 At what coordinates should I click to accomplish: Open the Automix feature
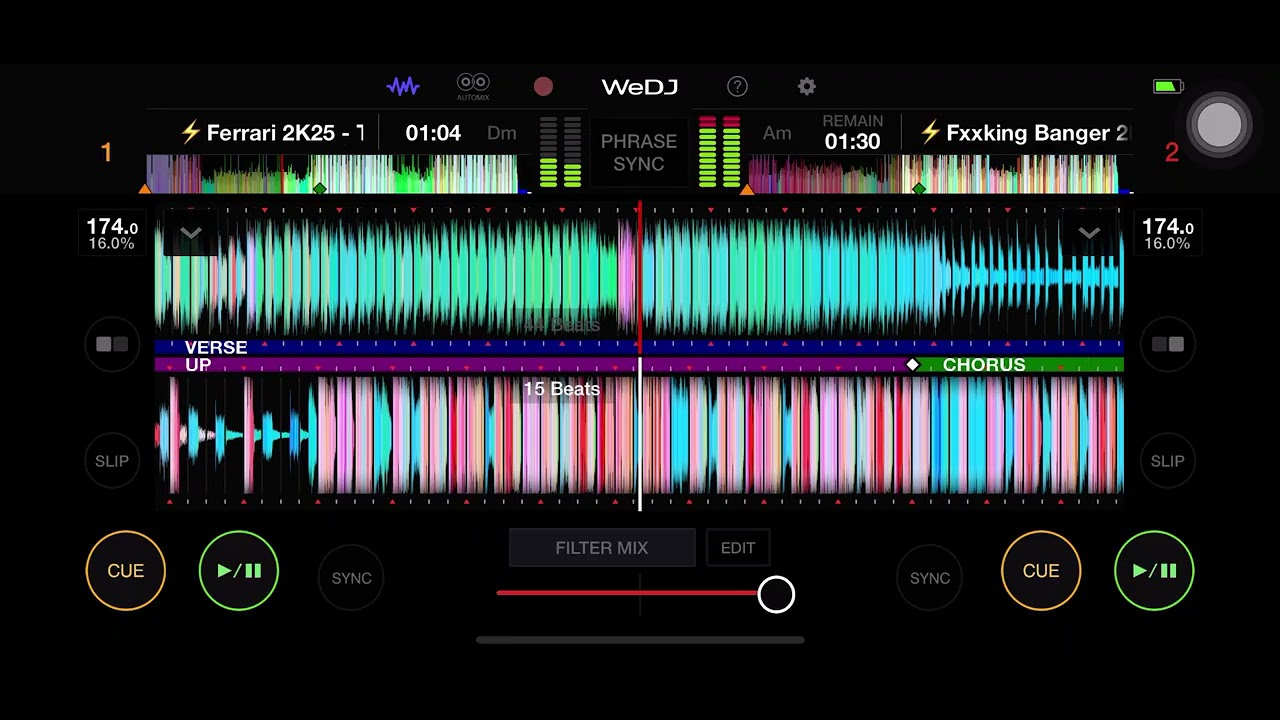click(x=473, y=87)
